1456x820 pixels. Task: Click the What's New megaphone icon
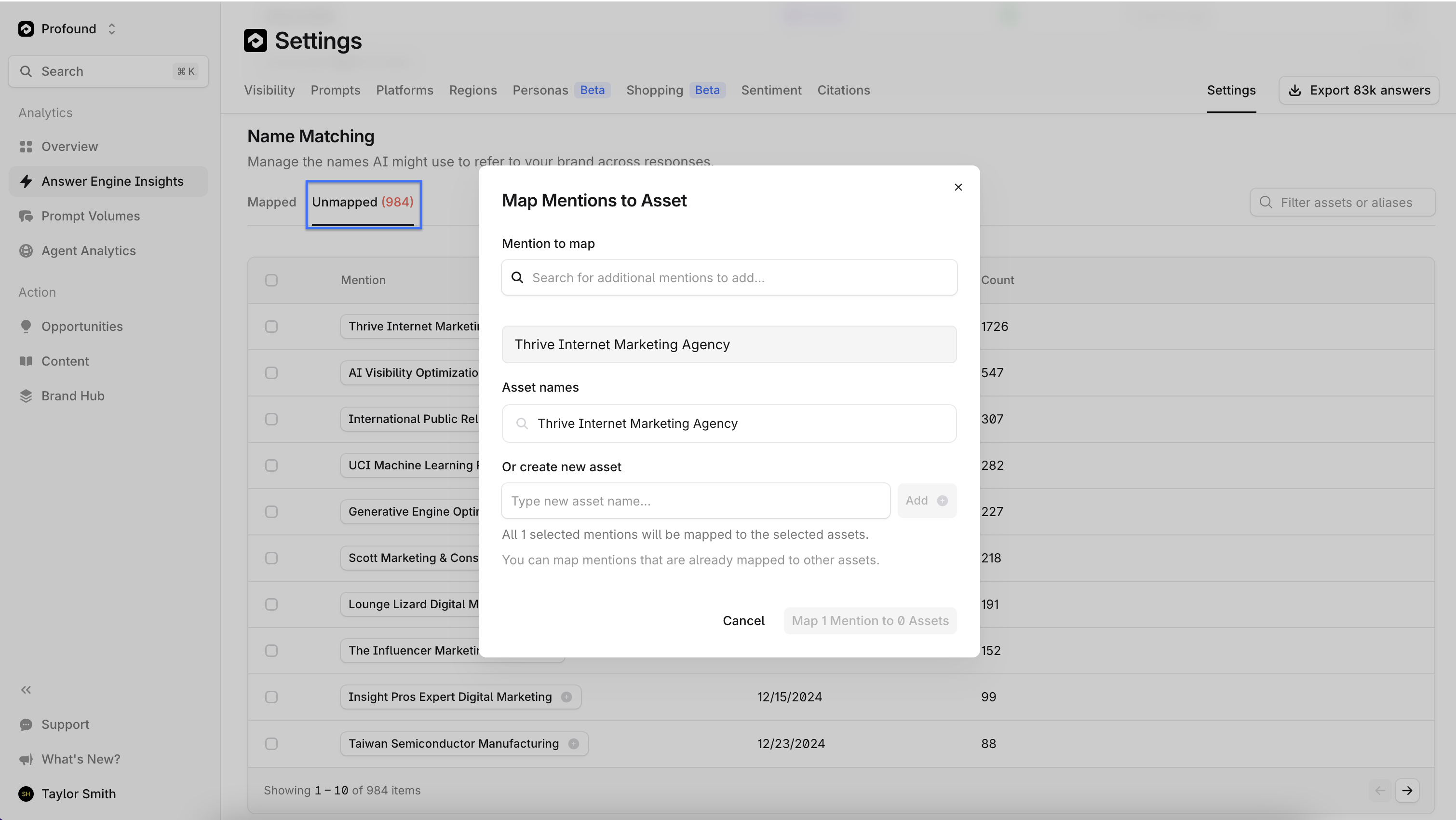(x=26, y=760)
